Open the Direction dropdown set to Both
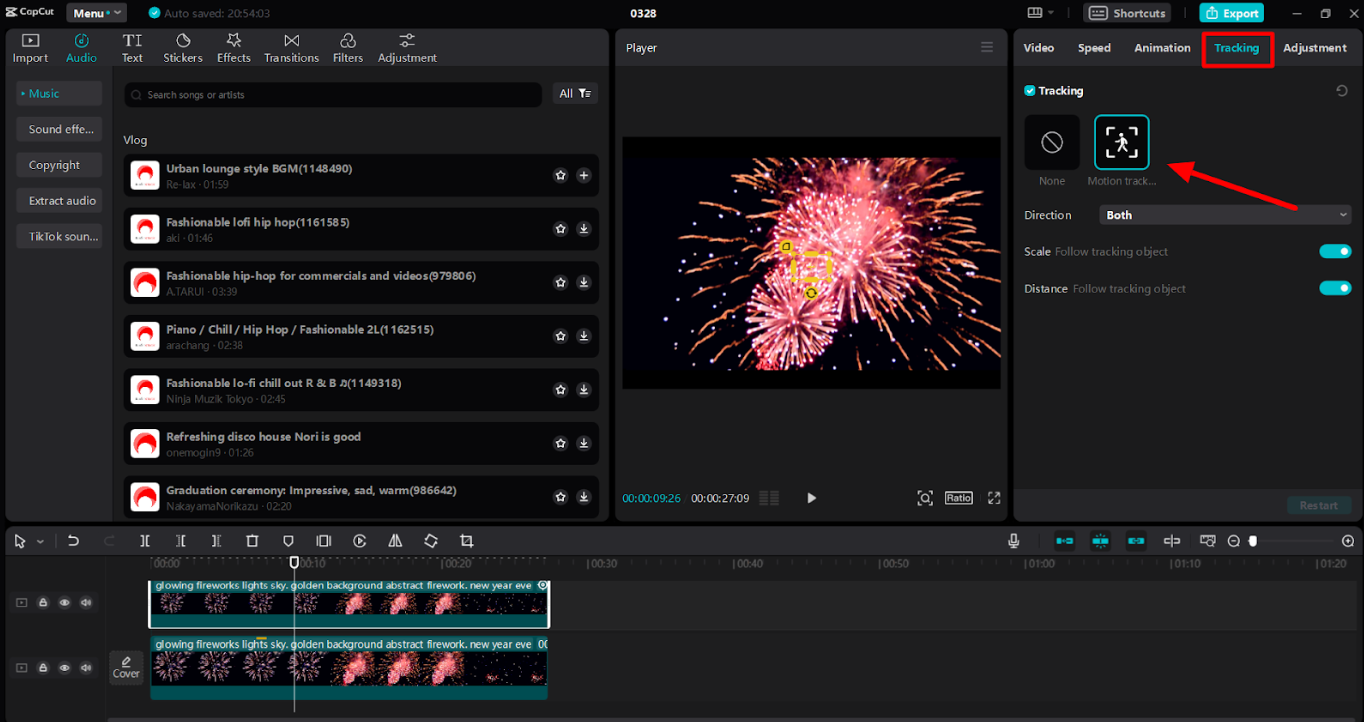This screenshot has width=1364, height=722. pos(1225,215)
